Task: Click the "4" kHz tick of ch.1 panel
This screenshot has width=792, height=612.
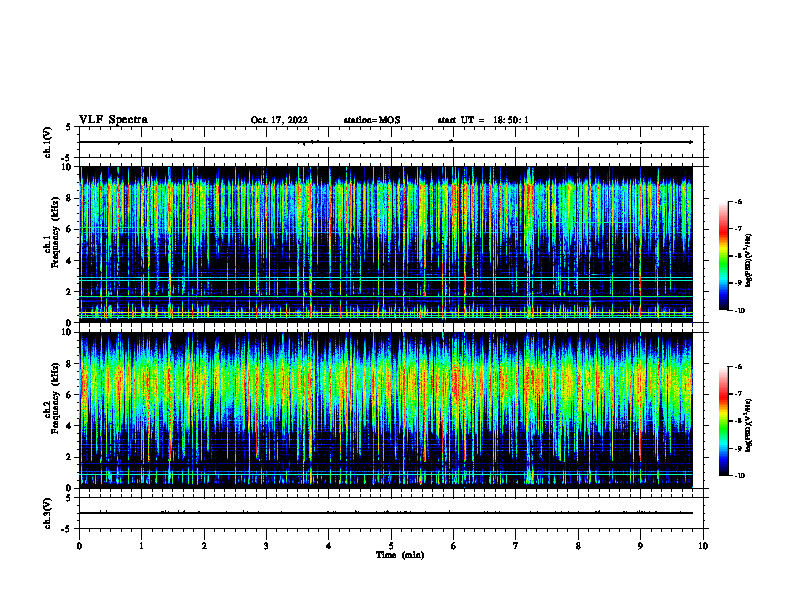Action: [70, 261]
